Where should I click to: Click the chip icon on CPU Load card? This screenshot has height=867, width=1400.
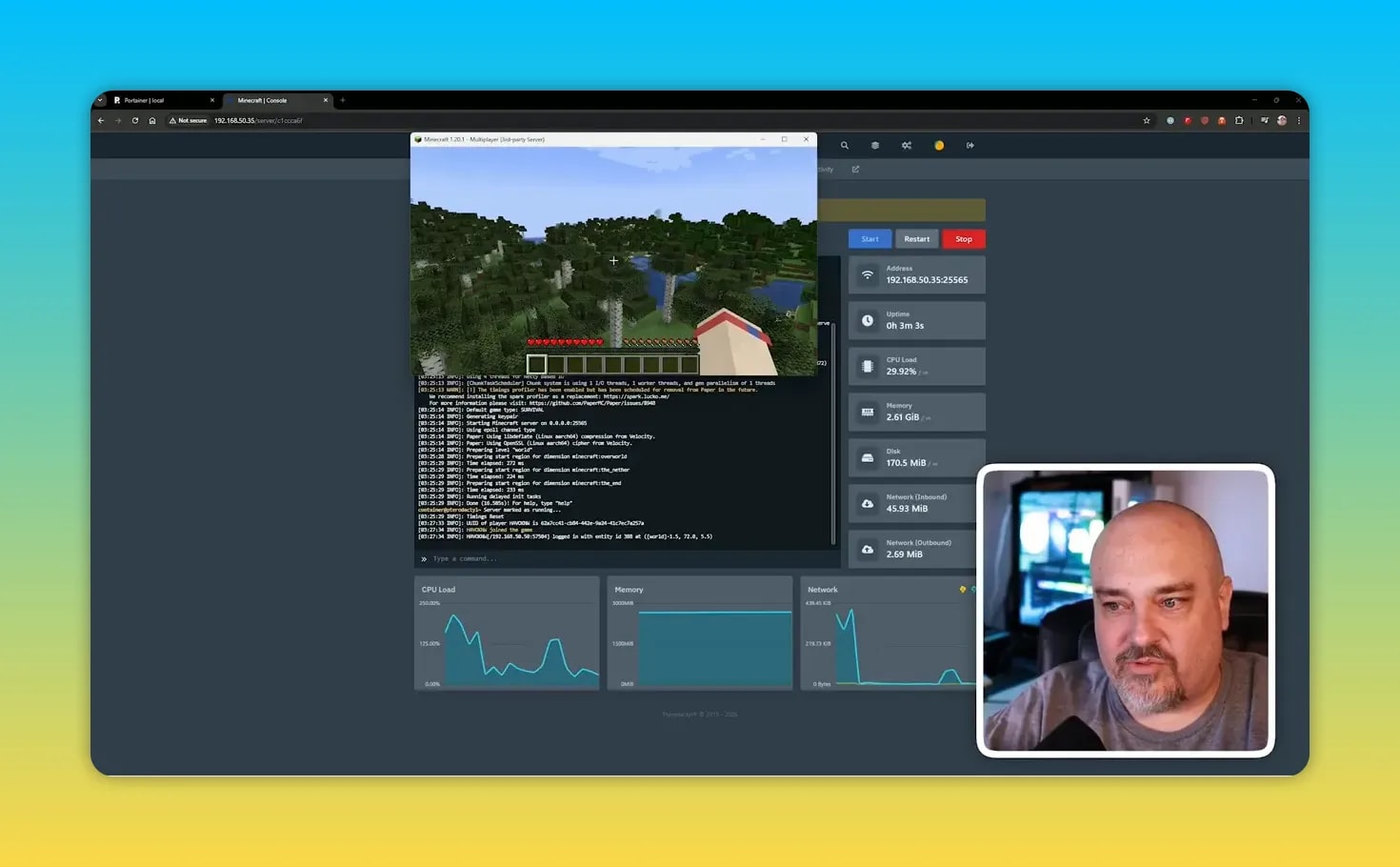[868, 366]
